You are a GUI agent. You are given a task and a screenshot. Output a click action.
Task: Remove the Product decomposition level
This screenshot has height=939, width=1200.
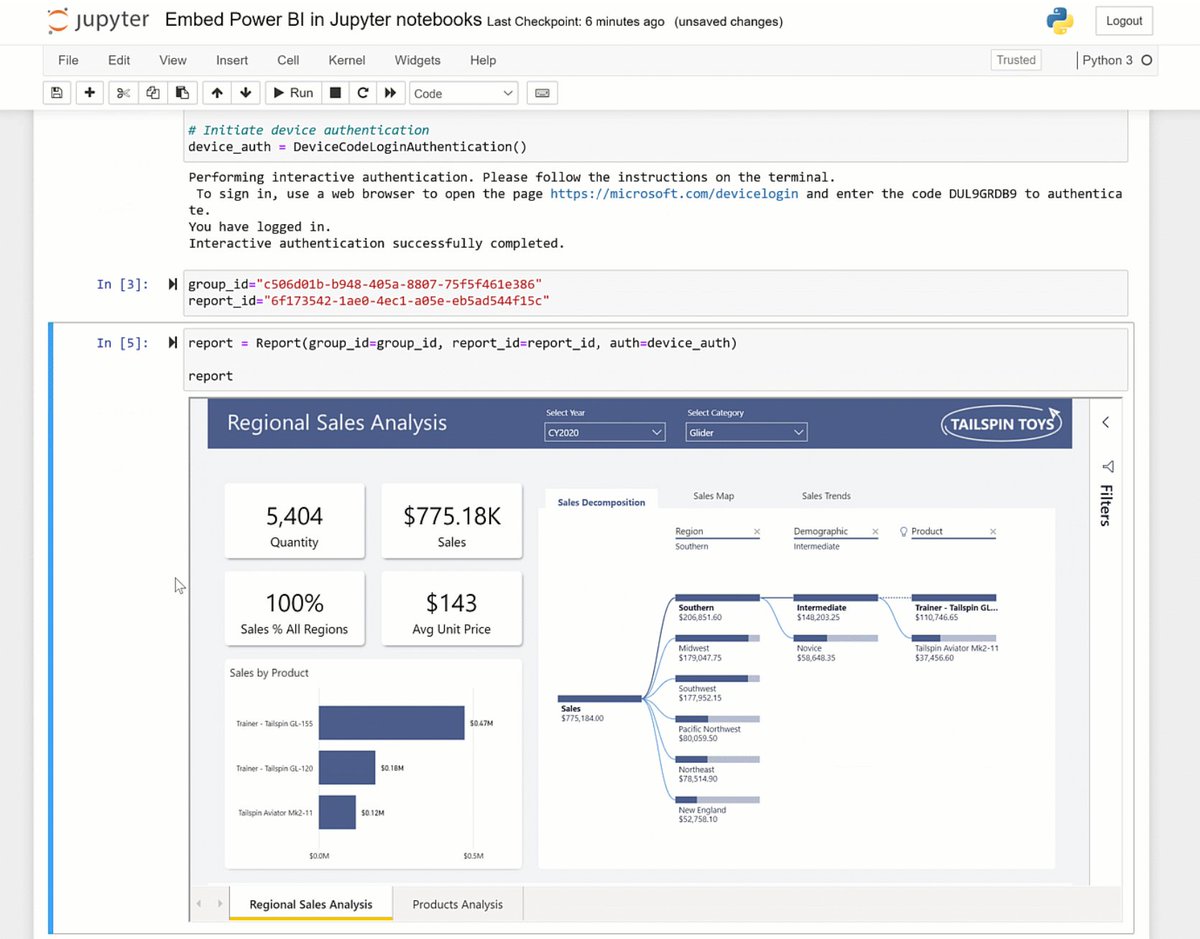tap(993, 532)
